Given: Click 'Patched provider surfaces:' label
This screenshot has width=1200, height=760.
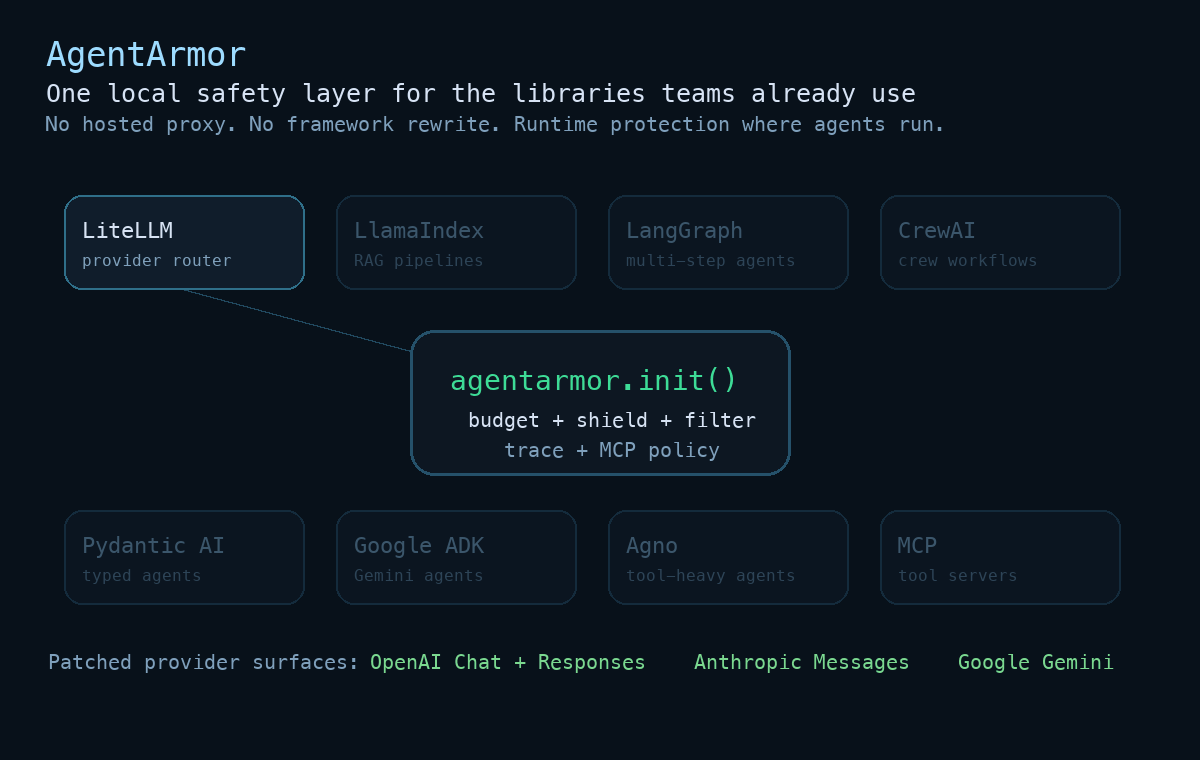Looking at the screenshot, I should point(204,662).
